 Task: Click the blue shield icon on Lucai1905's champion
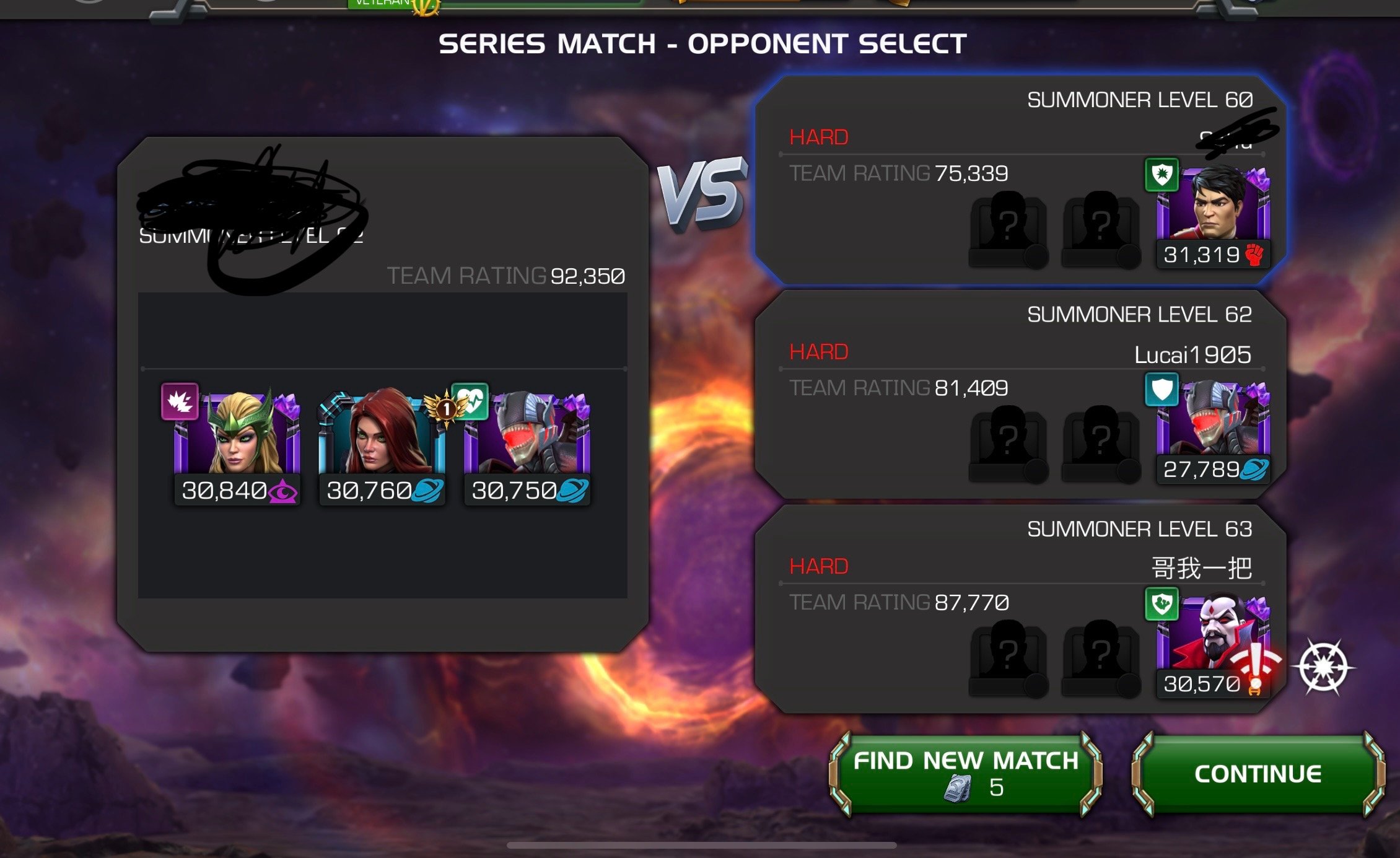[1162, 390]
